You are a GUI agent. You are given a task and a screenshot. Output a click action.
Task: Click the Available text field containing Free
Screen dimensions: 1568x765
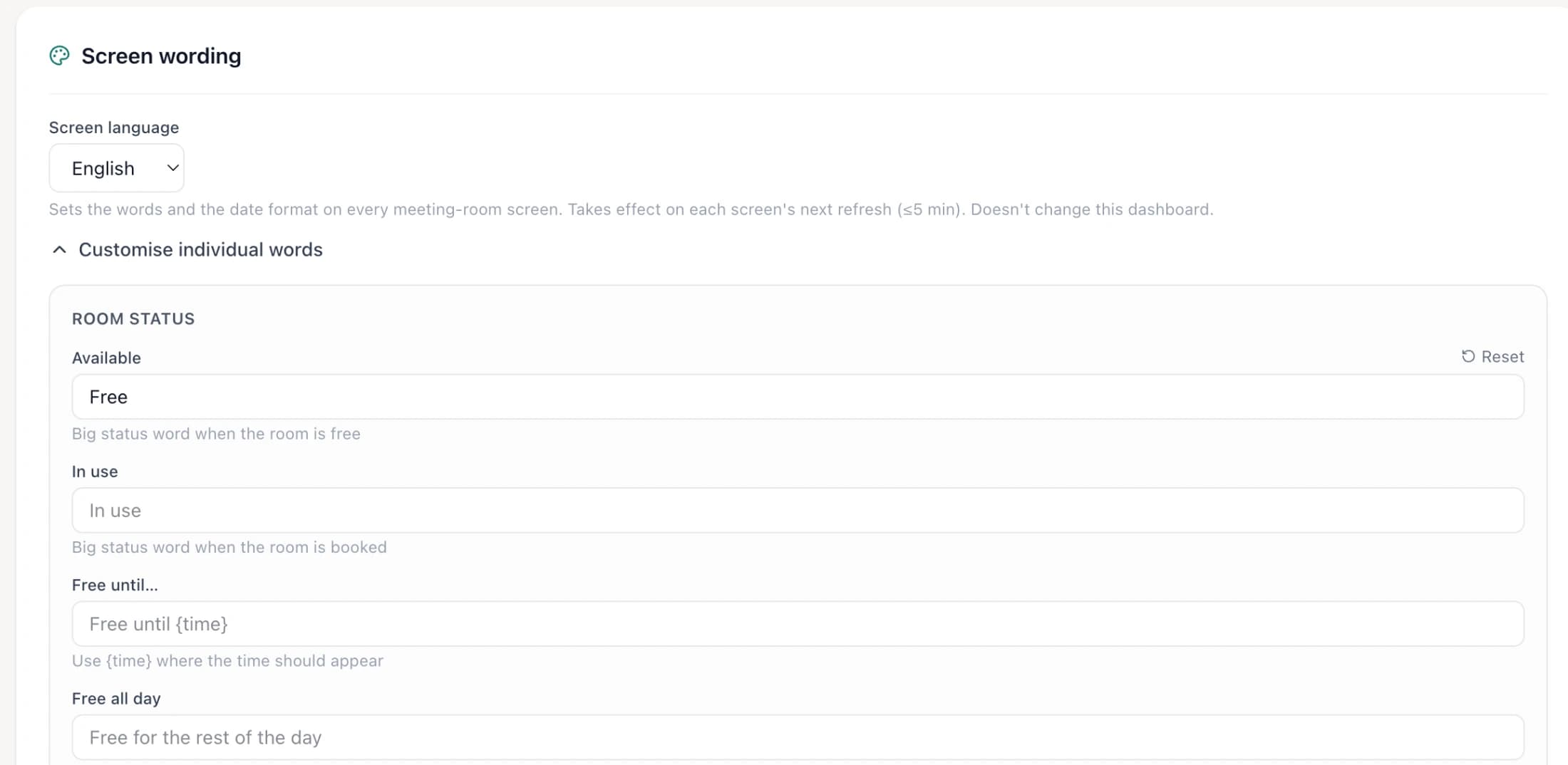click(798, 397)
